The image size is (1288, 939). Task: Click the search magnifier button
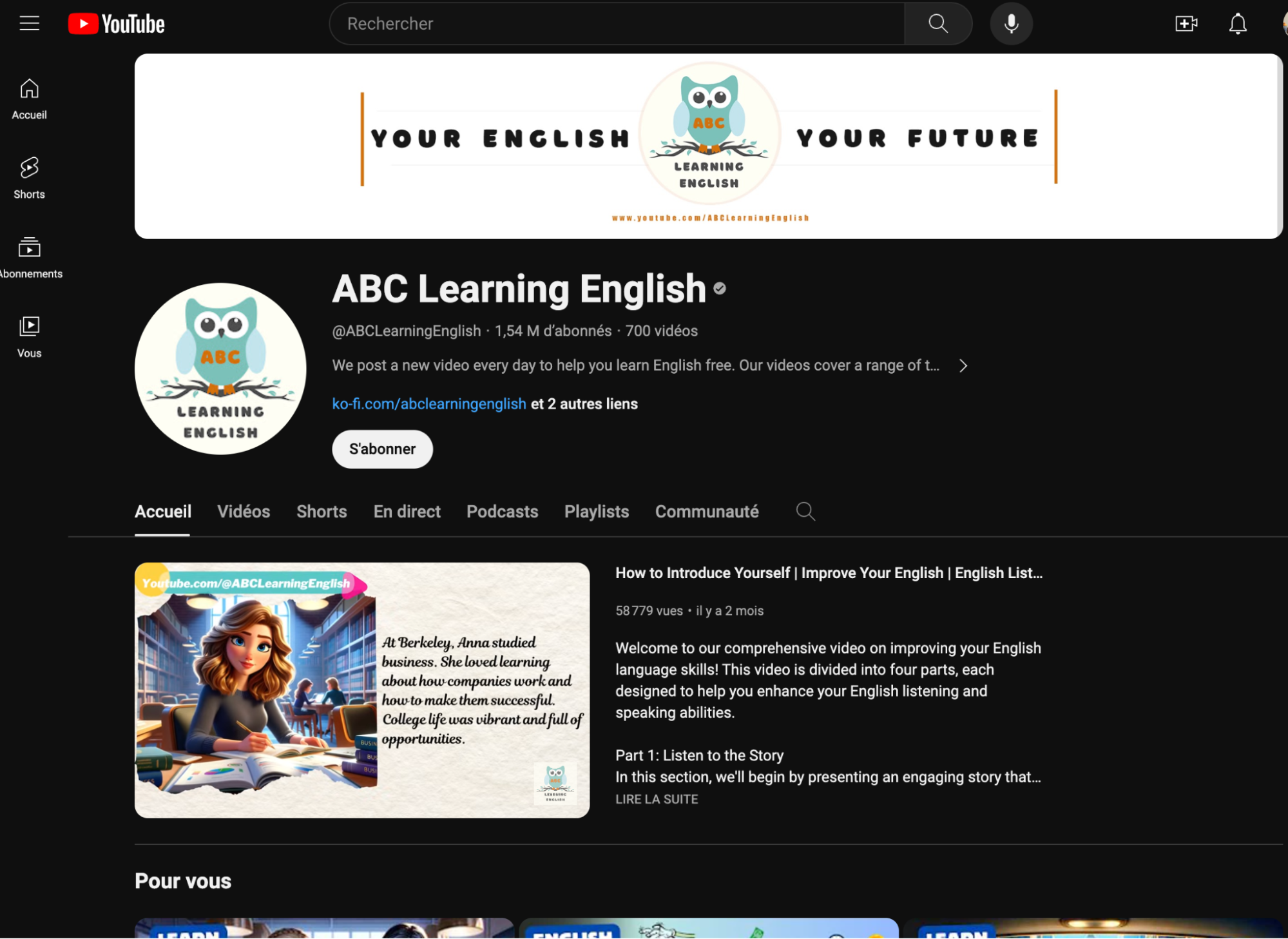[x=937, y=24]
